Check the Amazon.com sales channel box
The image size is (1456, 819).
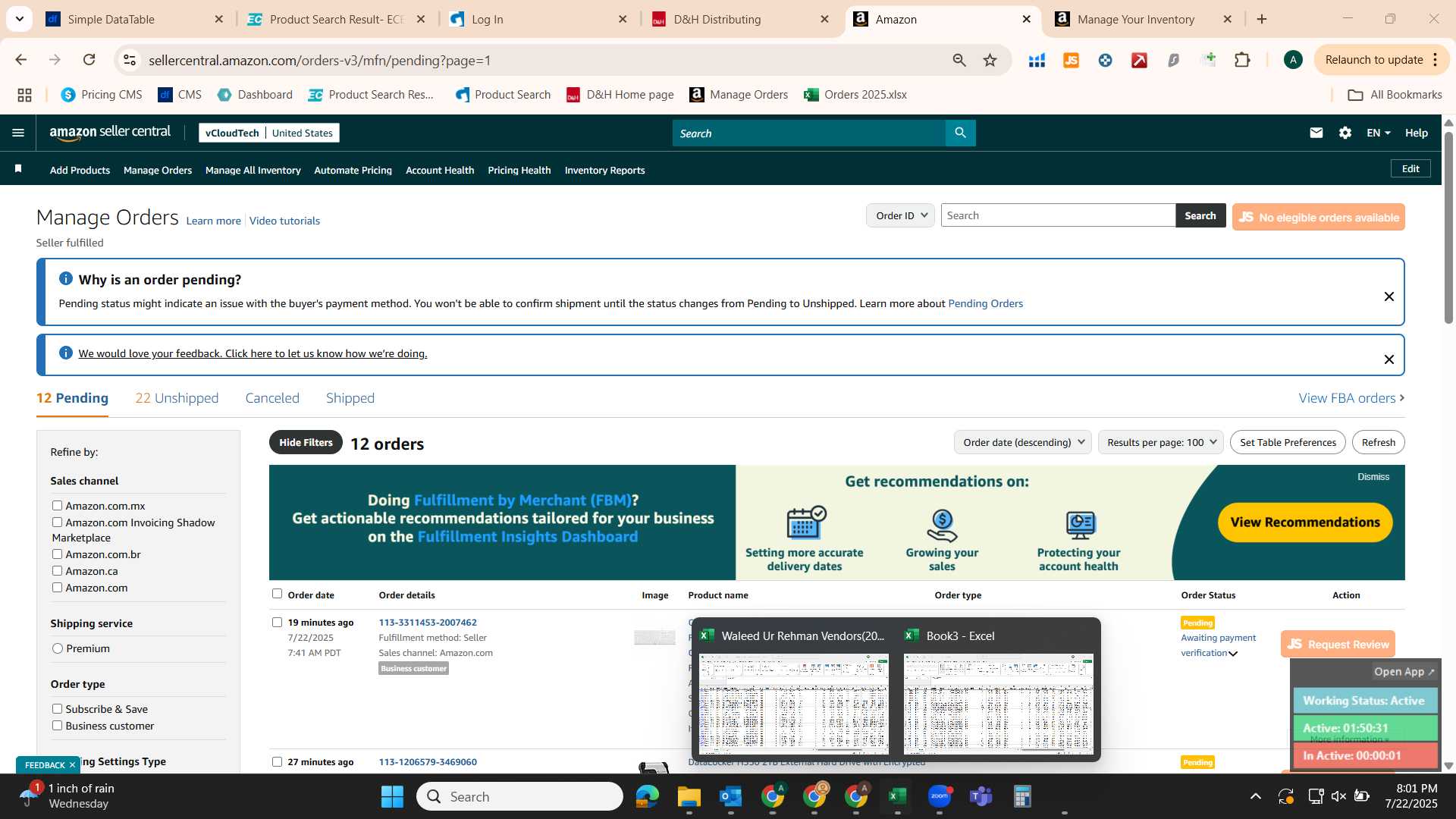tap(57, 587)
